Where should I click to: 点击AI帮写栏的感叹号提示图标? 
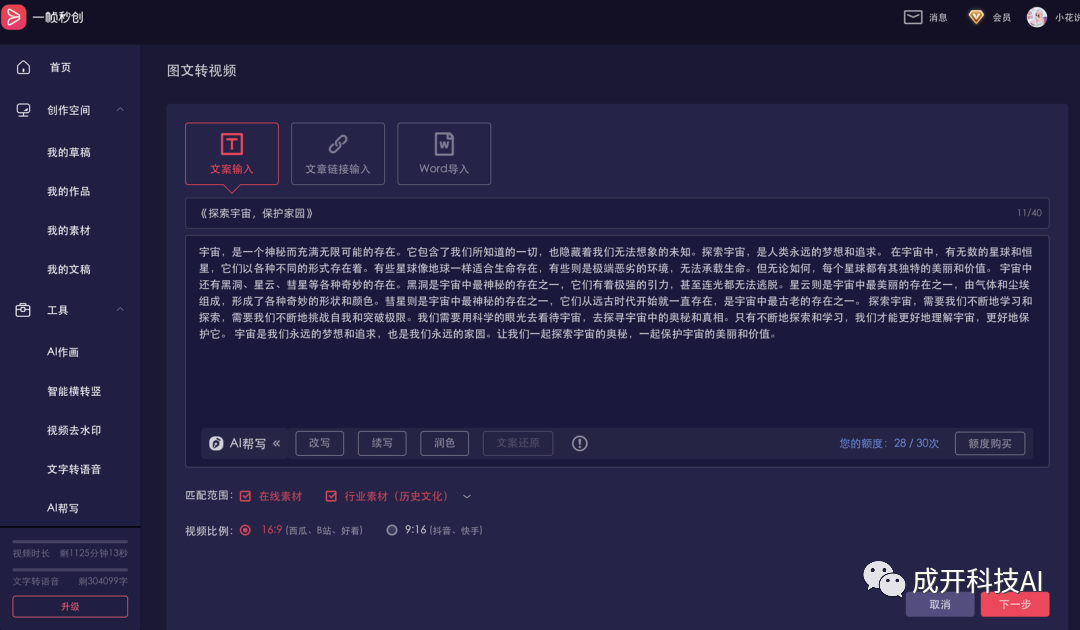pos(579,443)
